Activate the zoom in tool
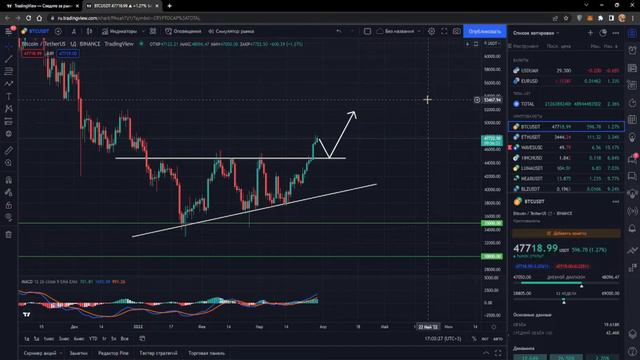Image resolution: width=640 pixels, height=360 pixels. click(x=9, y=163)
